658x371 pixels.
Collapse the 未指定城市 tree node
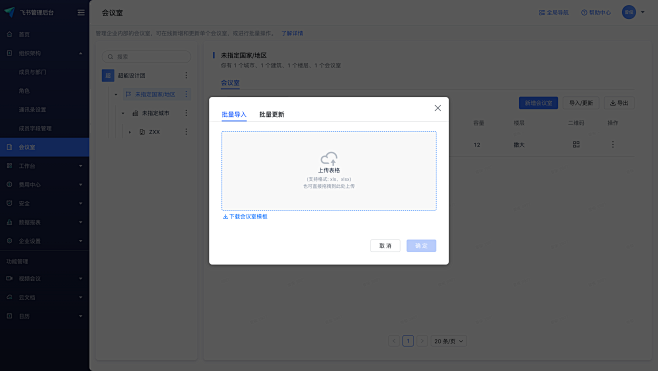[123, 113]
